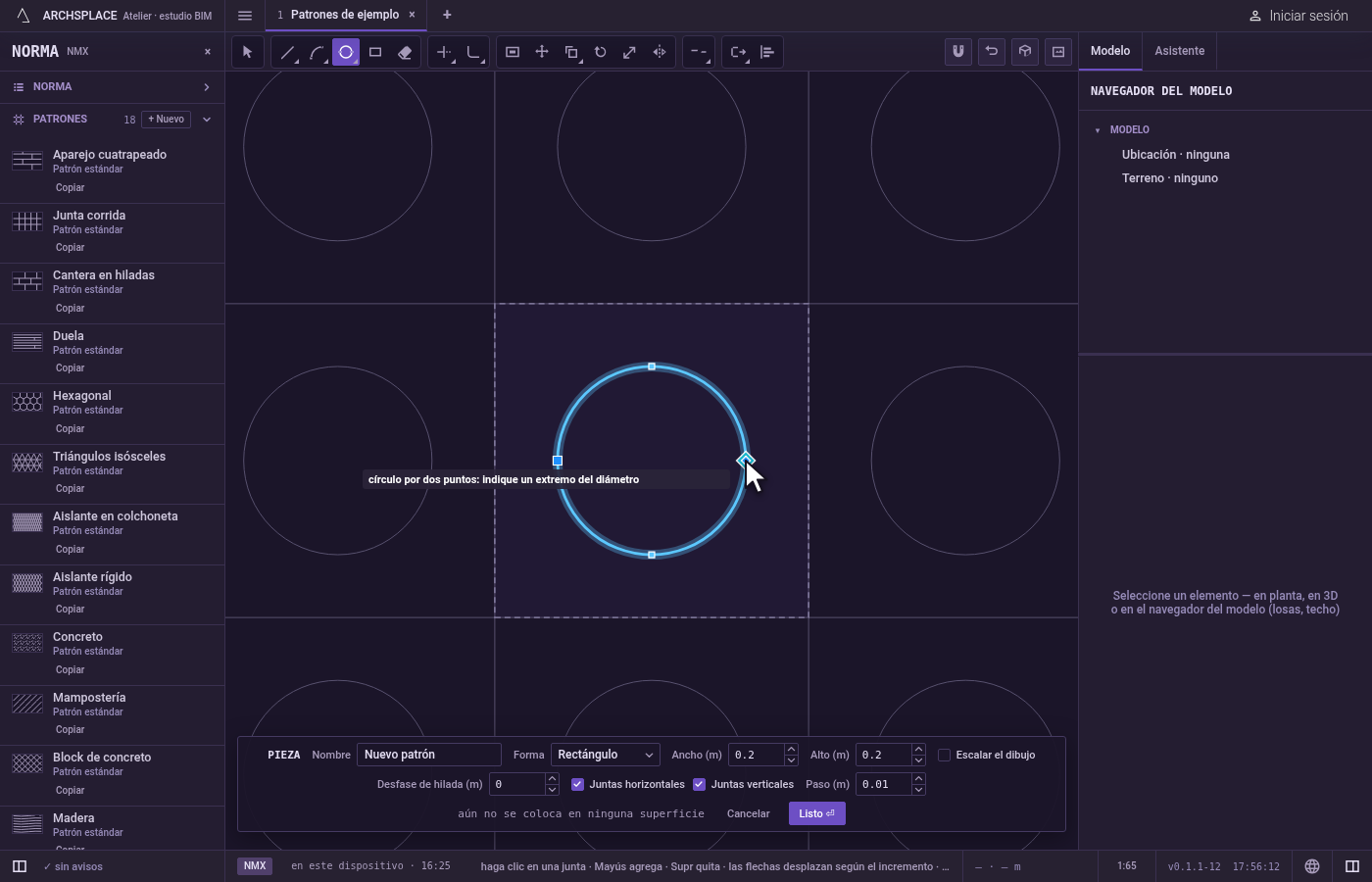Screen dimensions: 1372x882
Task: Click the Nombre field Nuevo patrón
Action: 429,755
